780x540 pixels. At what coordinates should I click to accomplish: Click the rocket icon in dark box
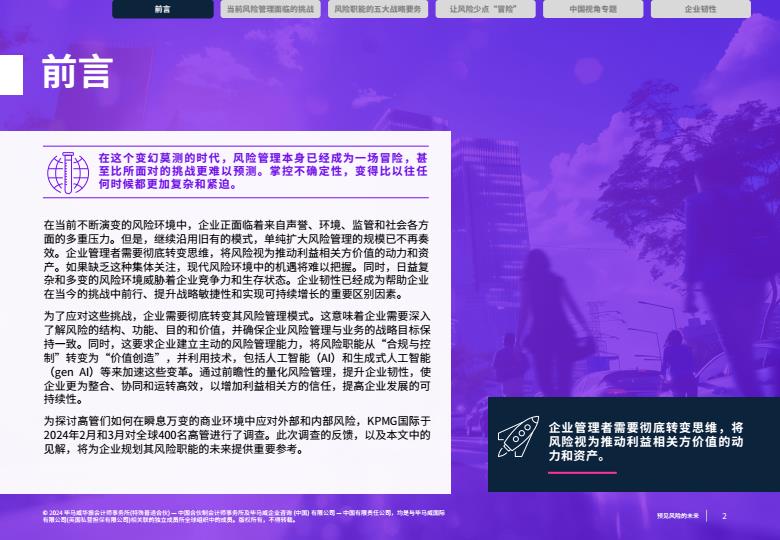(x=518, y=437)
